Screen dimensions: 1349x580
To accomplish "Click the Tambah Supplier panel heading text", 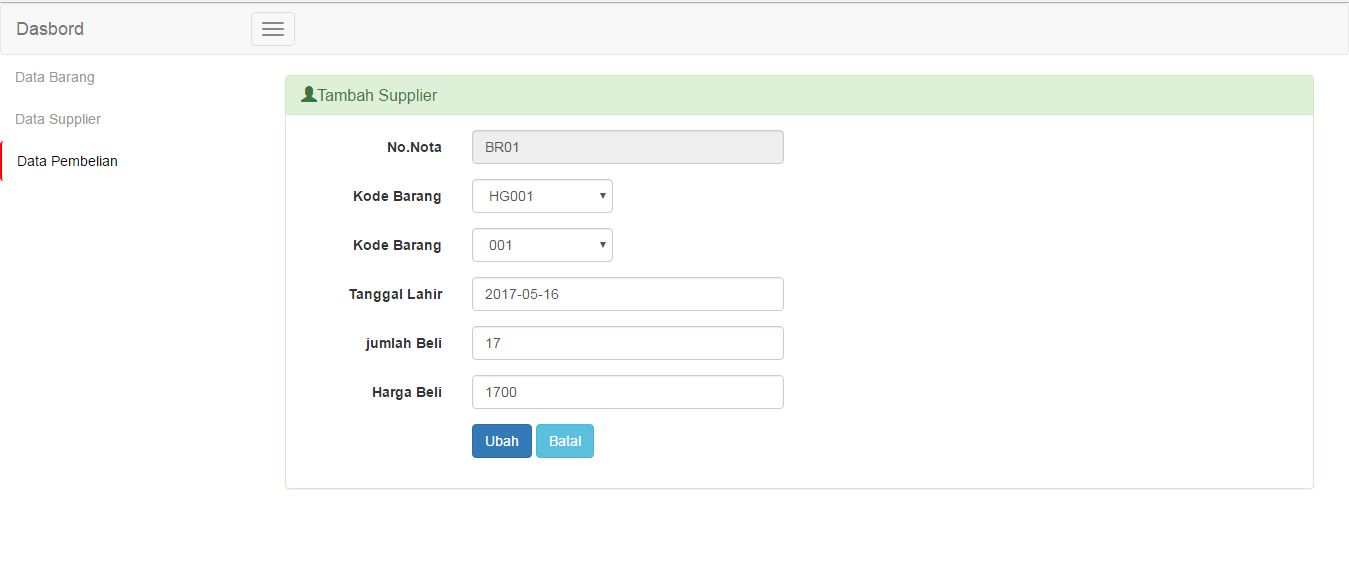I will click(x=377, y=96).
